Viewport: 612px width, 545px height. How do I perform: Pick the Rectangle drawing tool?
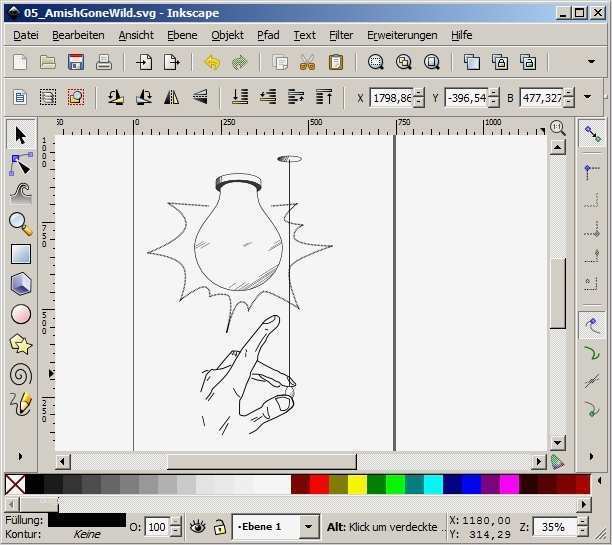coord(20,254)
